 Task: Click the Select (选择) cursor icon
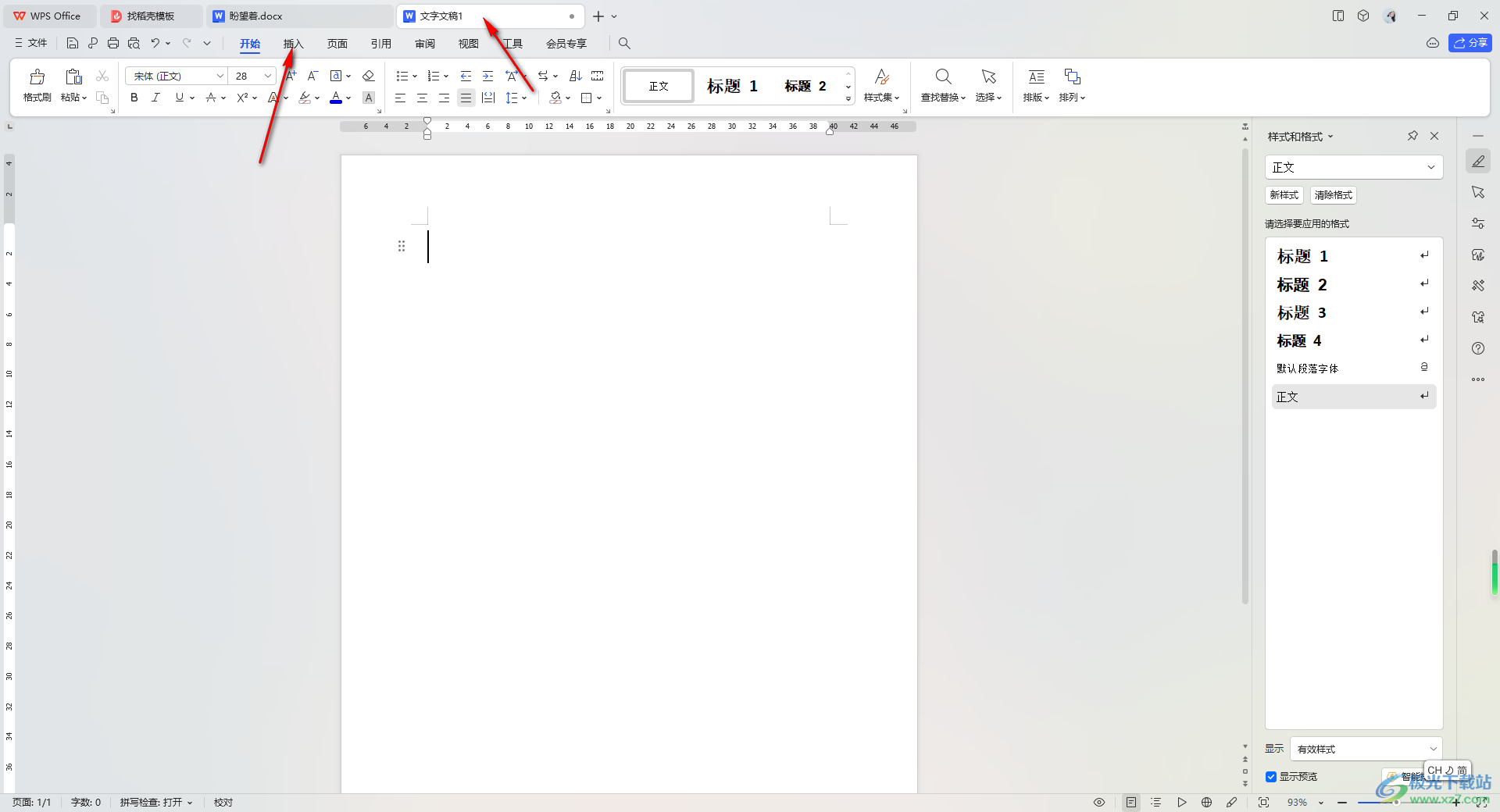point(988,77)
